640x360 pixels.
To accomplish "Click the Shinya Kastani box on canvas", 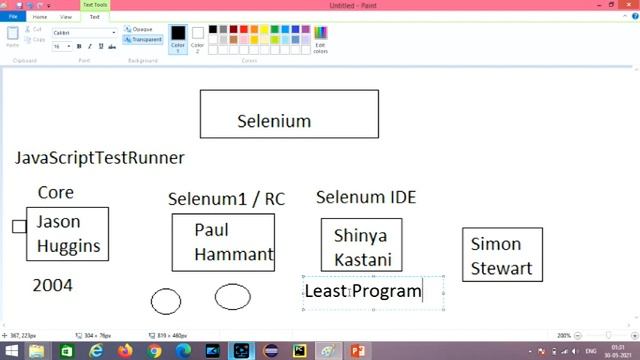I will (x=362, y=244).
